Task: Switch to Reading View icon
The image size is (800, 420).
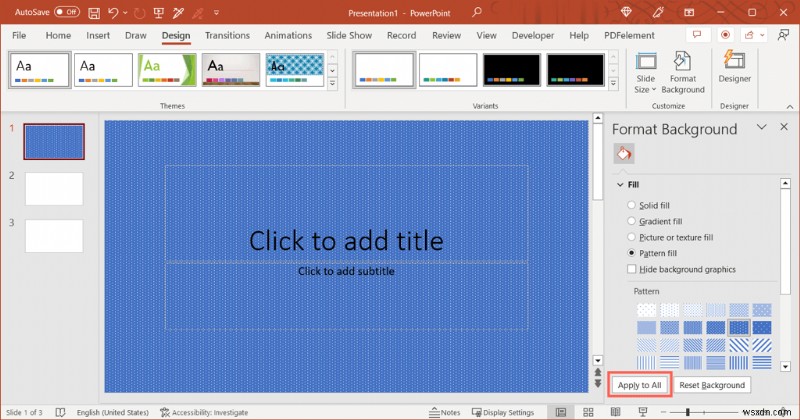Action: [615, 412]
